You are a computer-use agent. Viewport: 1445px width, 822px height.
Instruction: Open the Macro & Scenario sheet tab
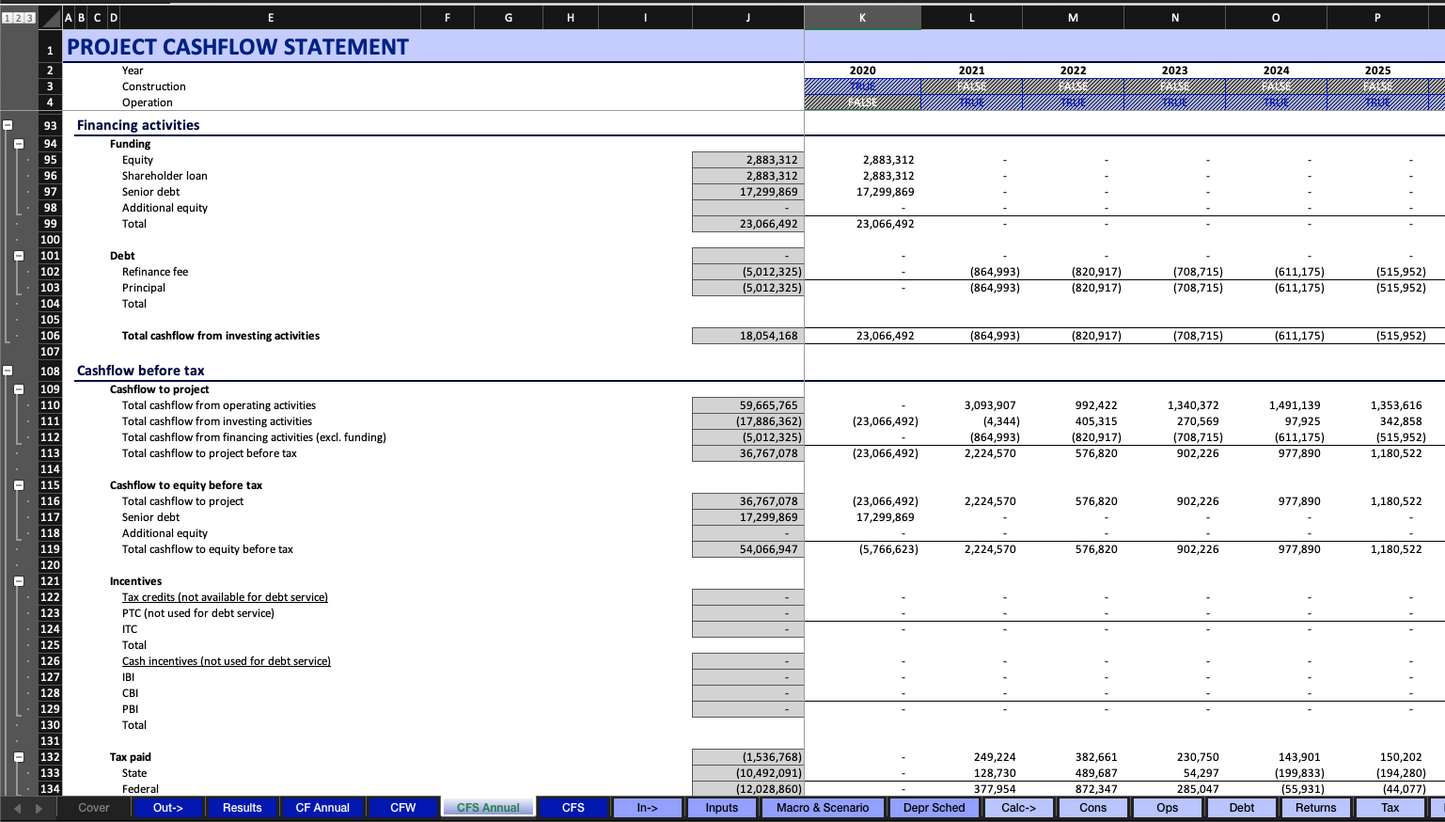pyautogui.click(x=823, y=808)
